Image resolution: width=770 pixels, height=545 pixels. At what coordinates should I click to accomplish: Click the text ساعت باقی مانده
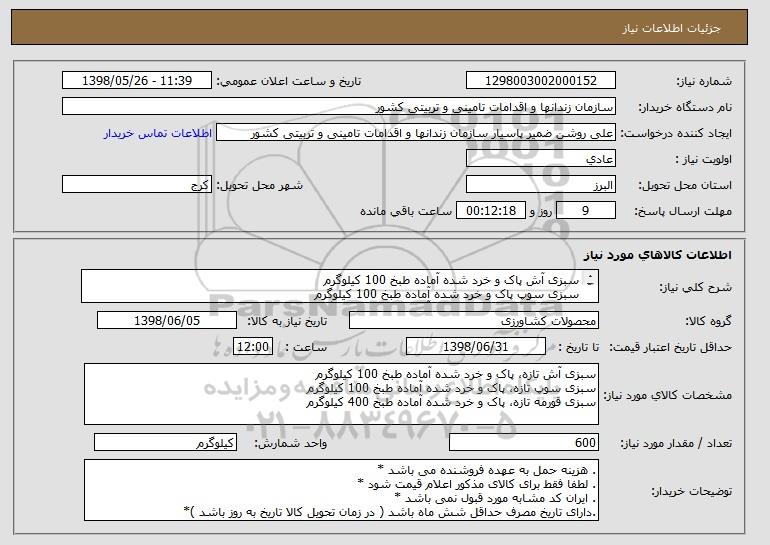tap(406, 211)
